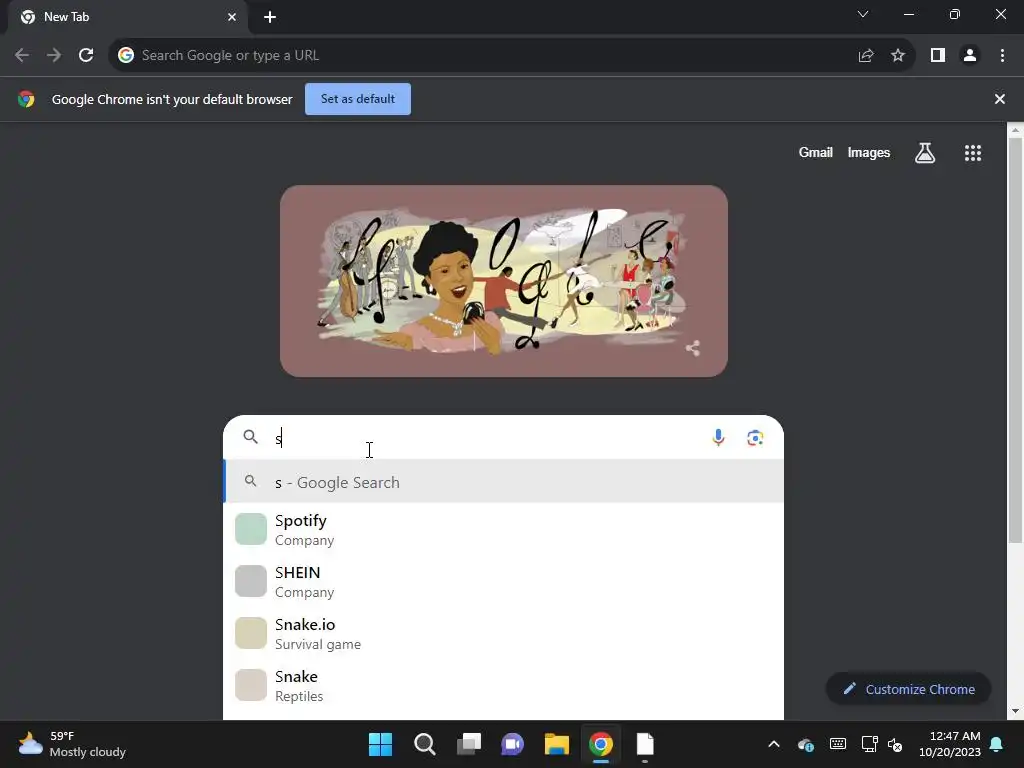Open Chrome's three-dot menu
Viewport: 1024px width, 768px height.
click(1002, 56)
